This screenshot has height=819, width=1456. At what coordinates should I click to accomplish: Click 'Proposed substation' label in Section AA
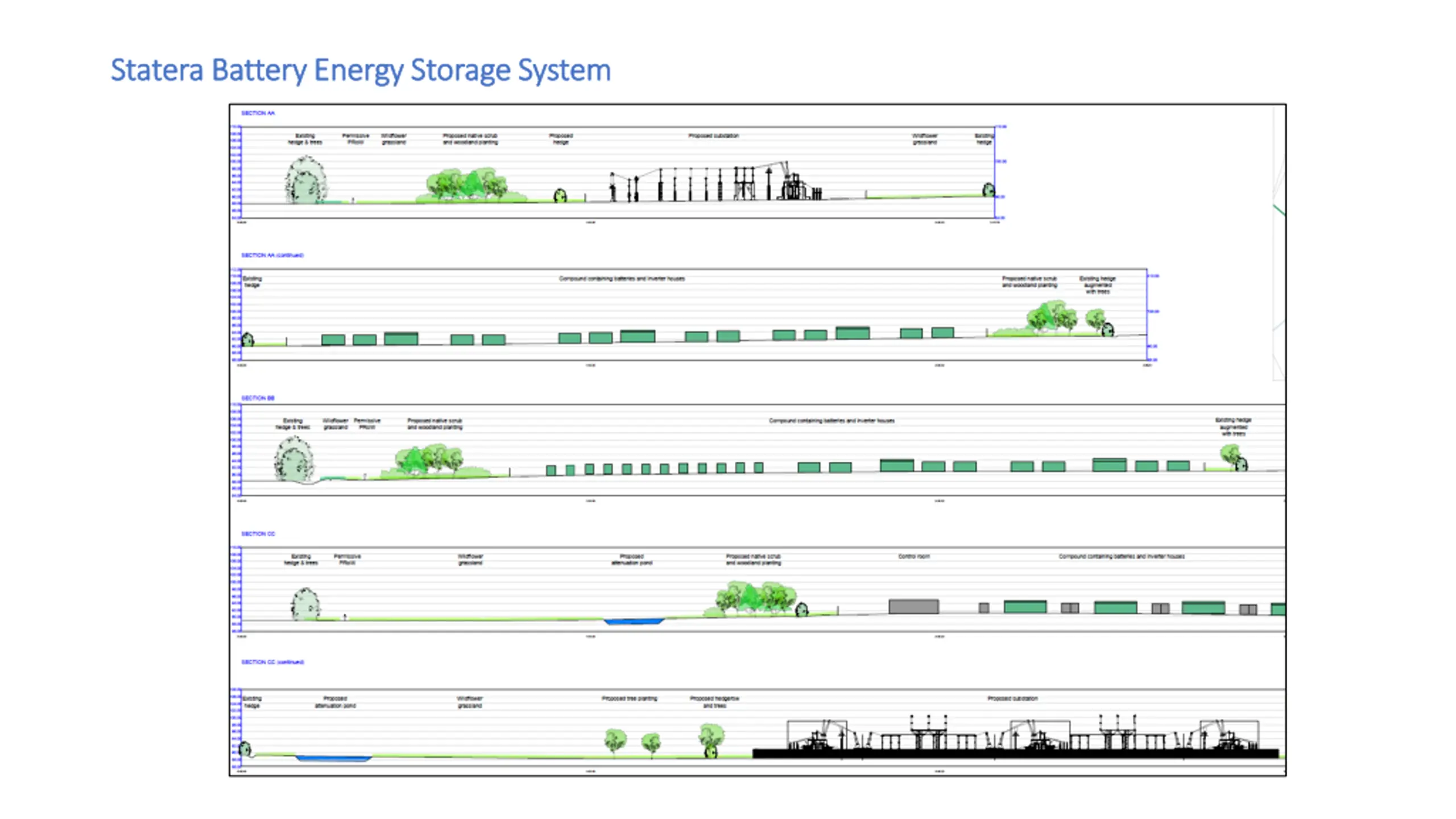(713, 136)
